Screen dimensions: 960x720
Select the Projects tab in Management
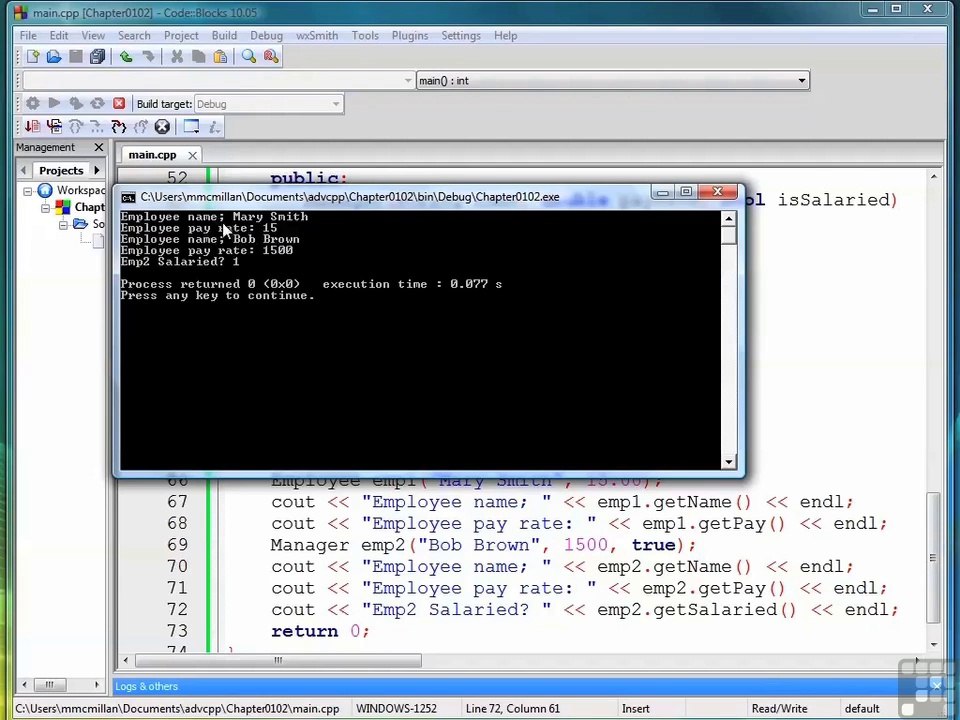click(61, 170)
